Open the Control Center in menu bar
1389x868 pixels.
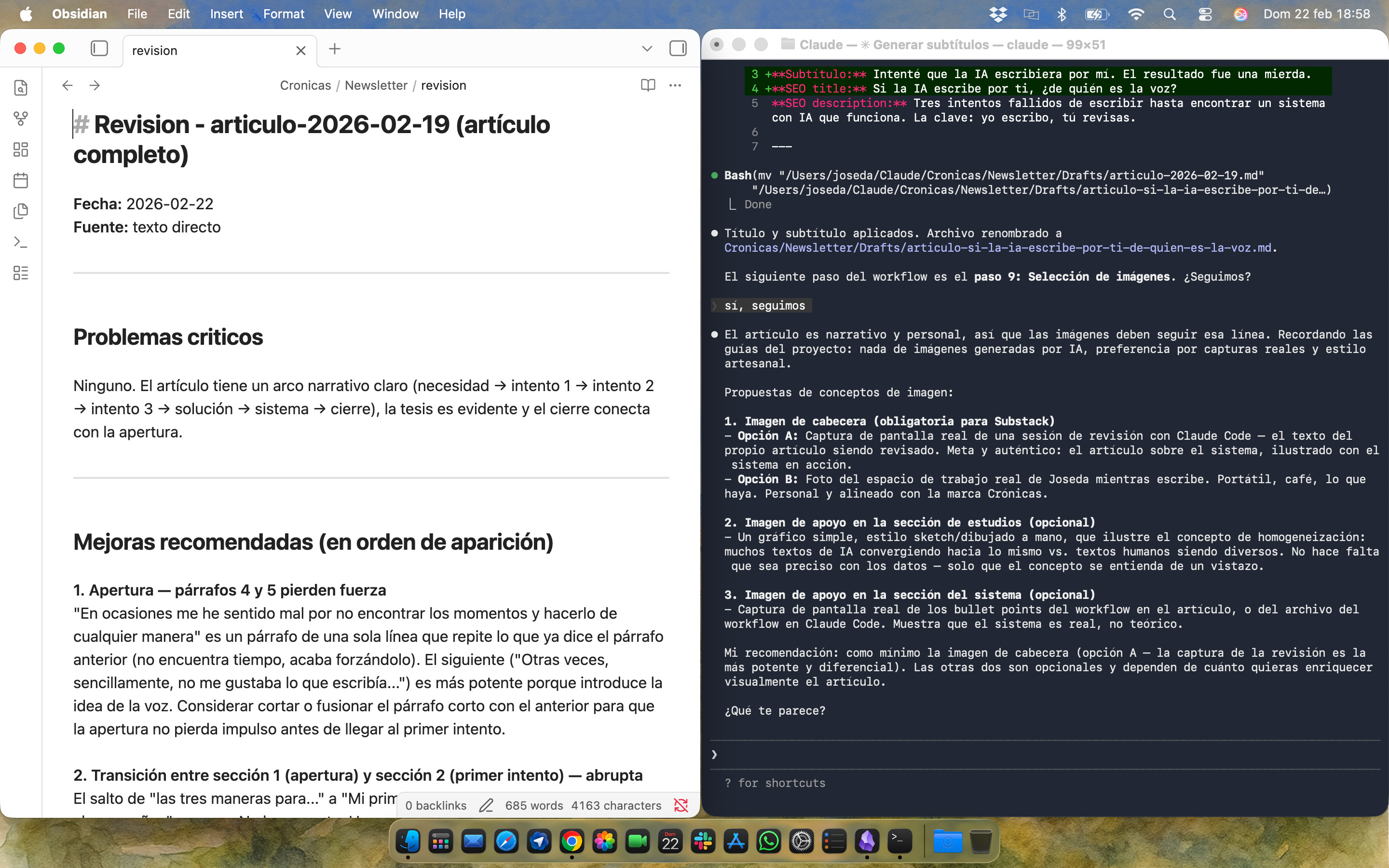(x=1205, y=14)
